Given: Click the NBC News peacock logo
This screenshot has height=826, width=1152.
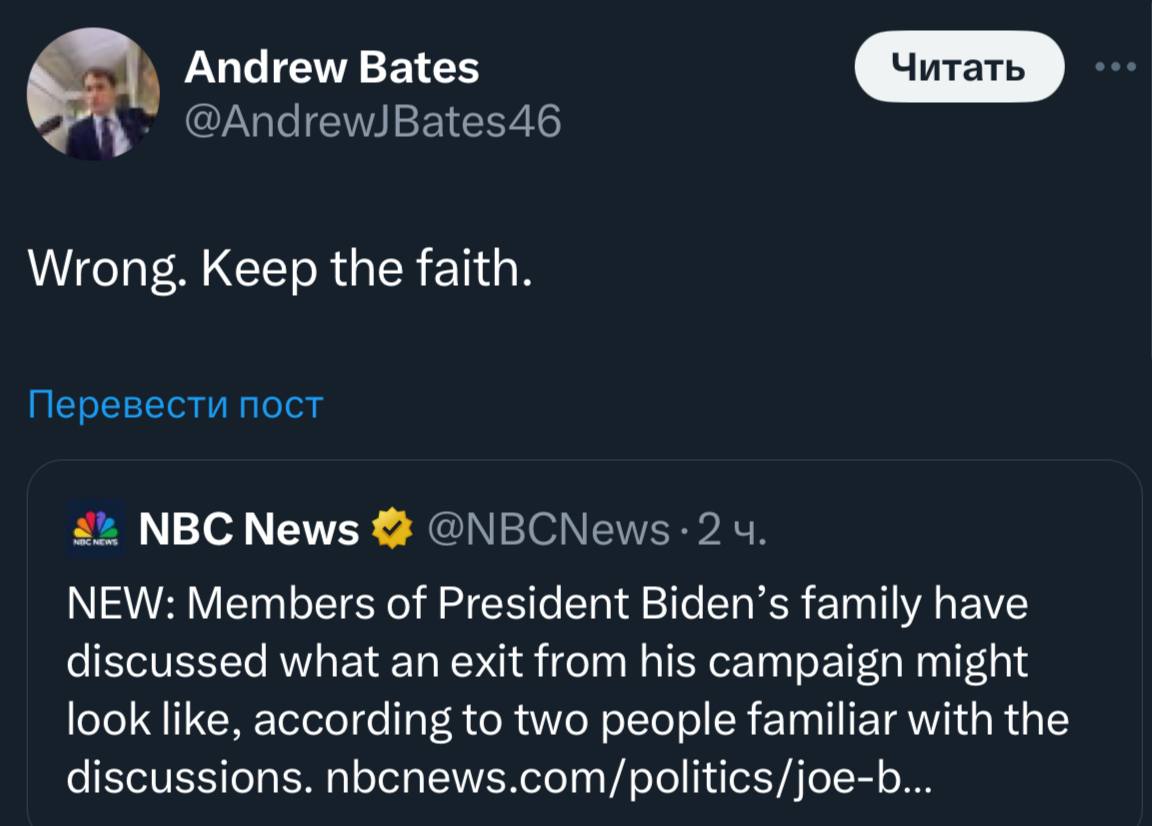Looking at the screenshot, I should point(94,529).
